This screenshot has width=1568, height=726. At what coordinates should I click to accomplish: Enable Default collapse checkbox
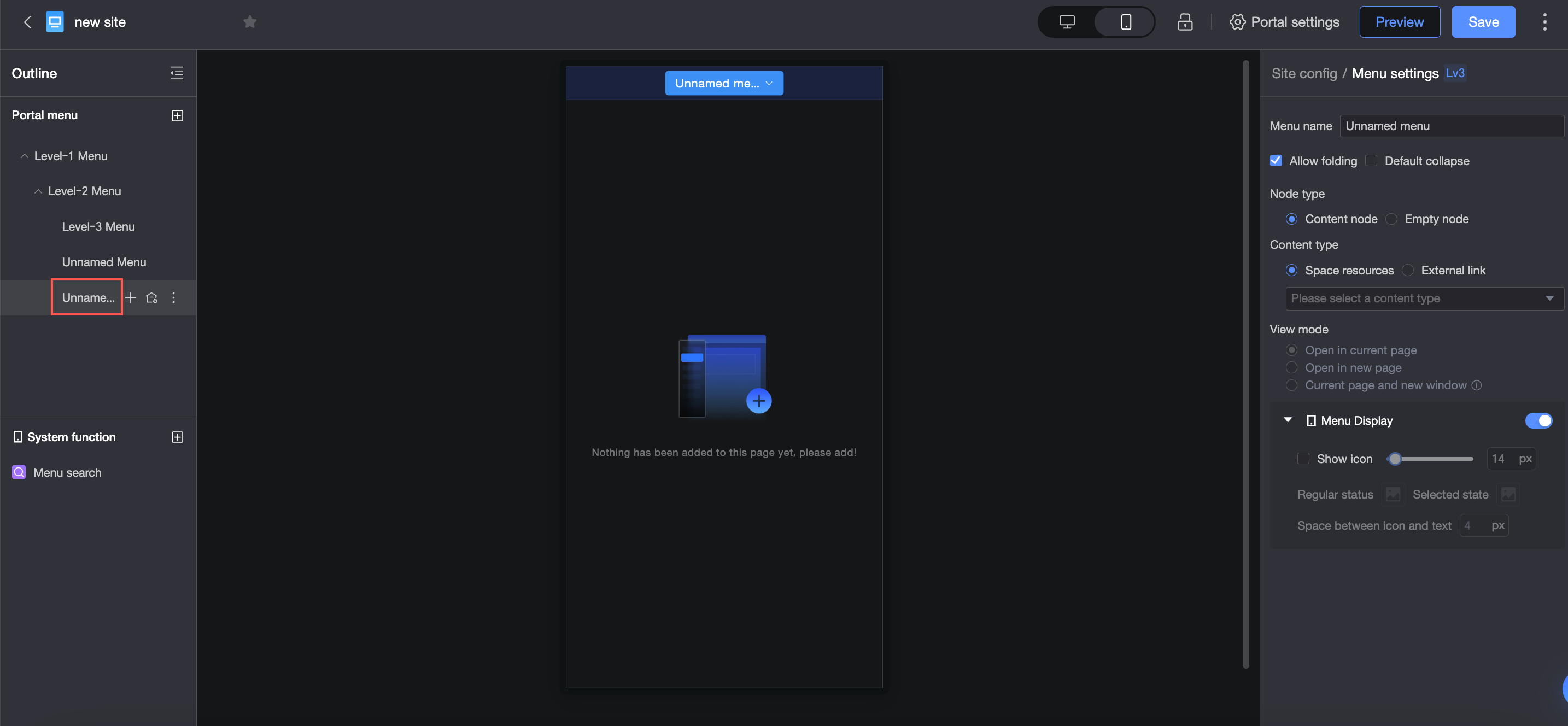tap(1371, 161)
